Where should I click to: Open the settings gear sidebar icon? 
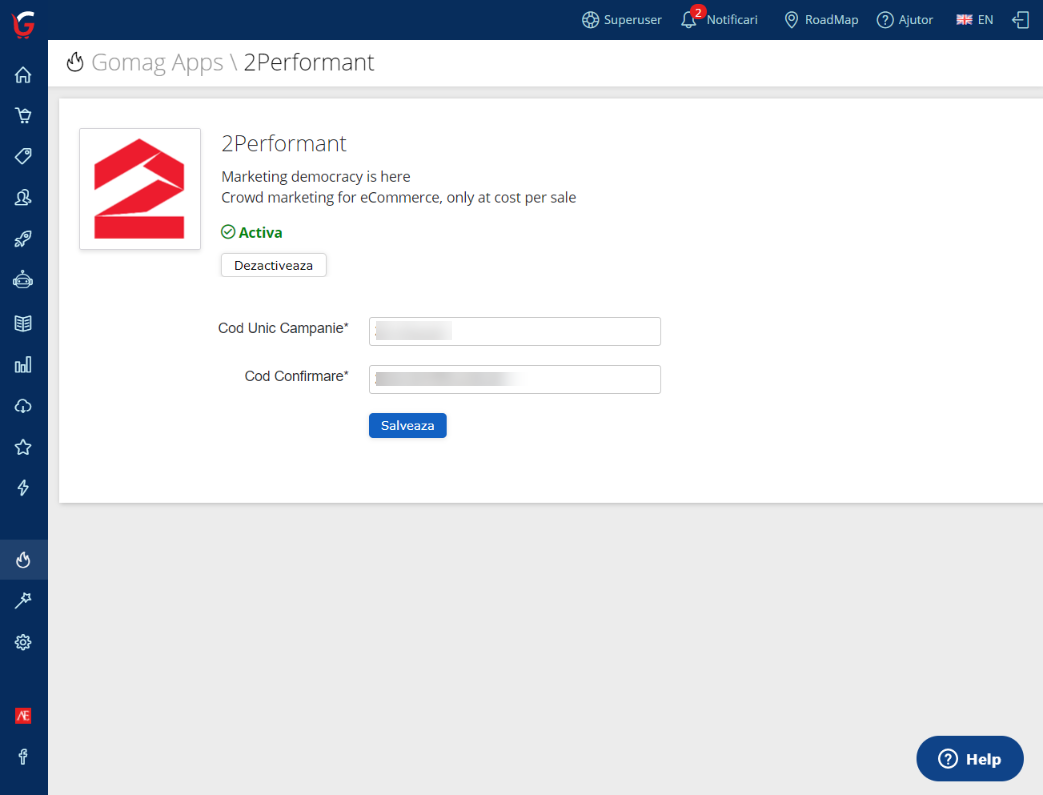click(x=23, y=642)
